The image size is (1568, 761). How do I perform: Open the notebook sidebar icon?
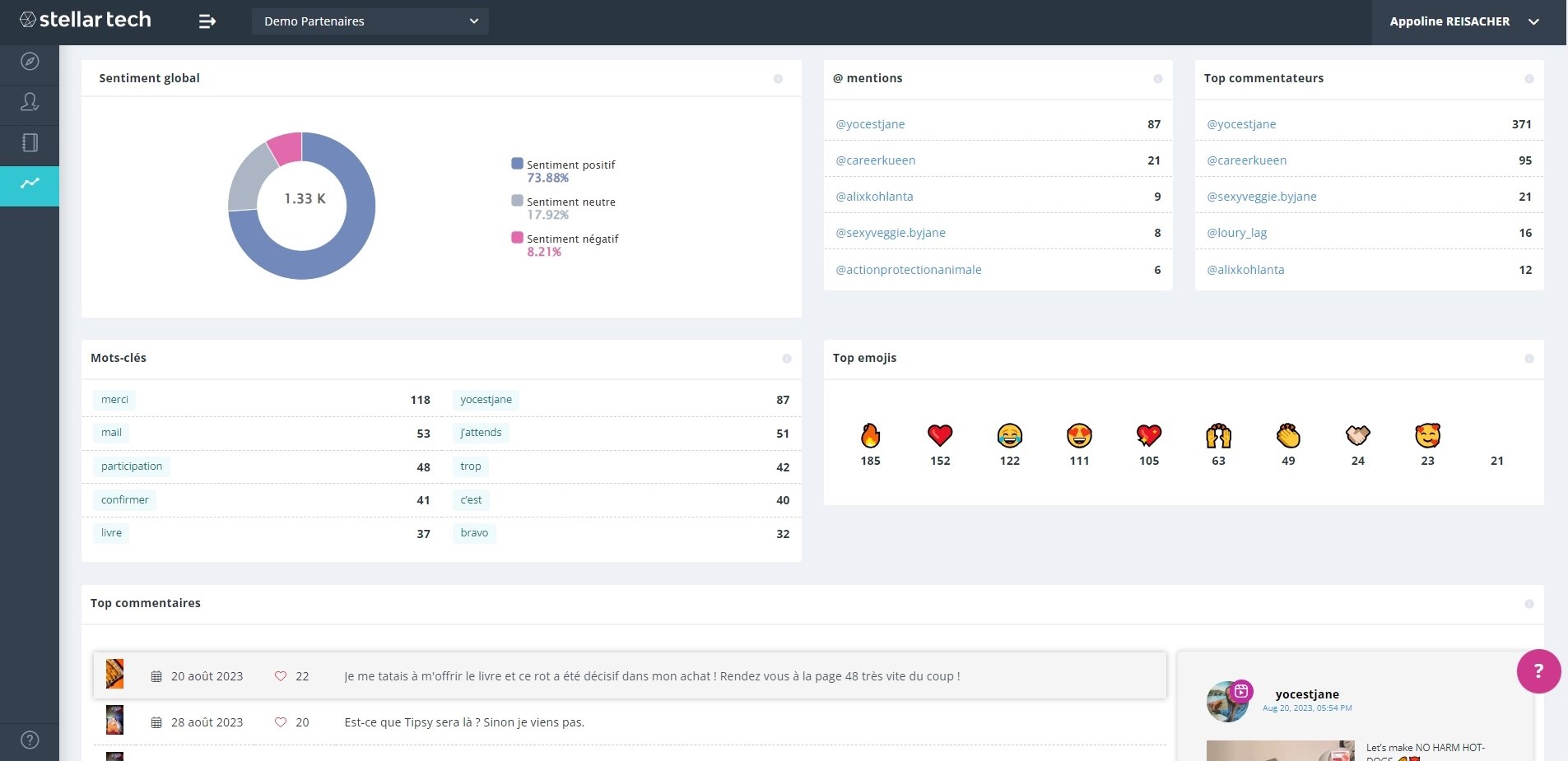point(30,142)
